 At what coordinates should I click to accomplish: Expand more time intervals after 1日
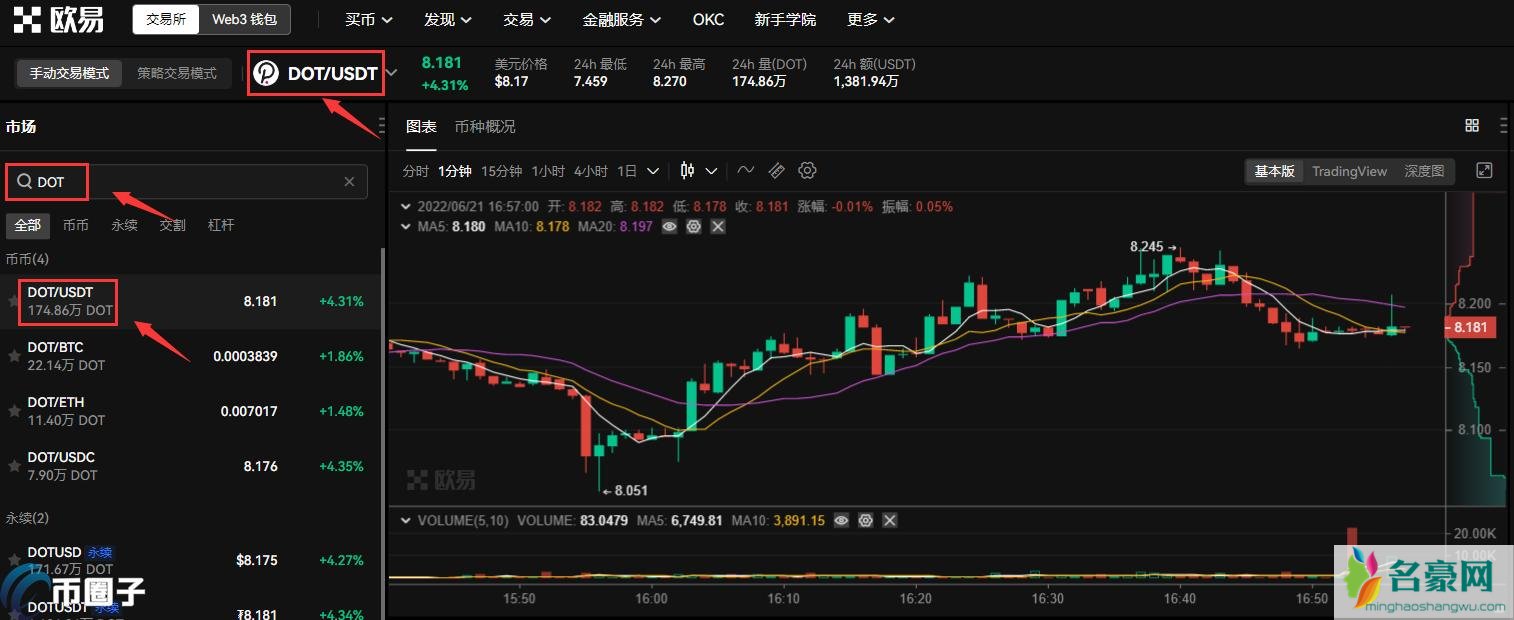tap(653, 171)
